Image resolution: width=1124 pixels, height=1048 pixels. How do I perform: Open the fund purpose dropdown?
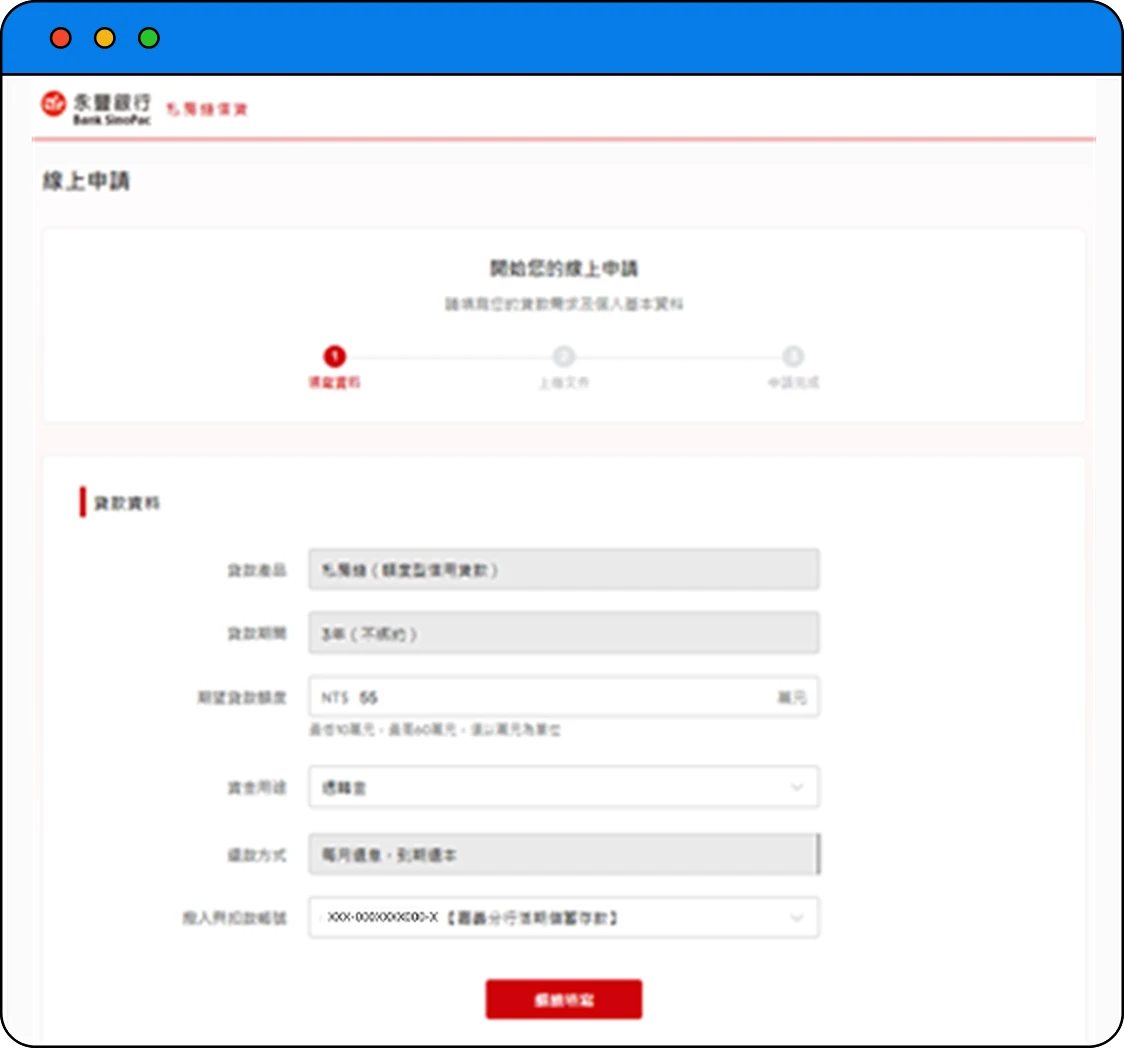tap(564, 787)
